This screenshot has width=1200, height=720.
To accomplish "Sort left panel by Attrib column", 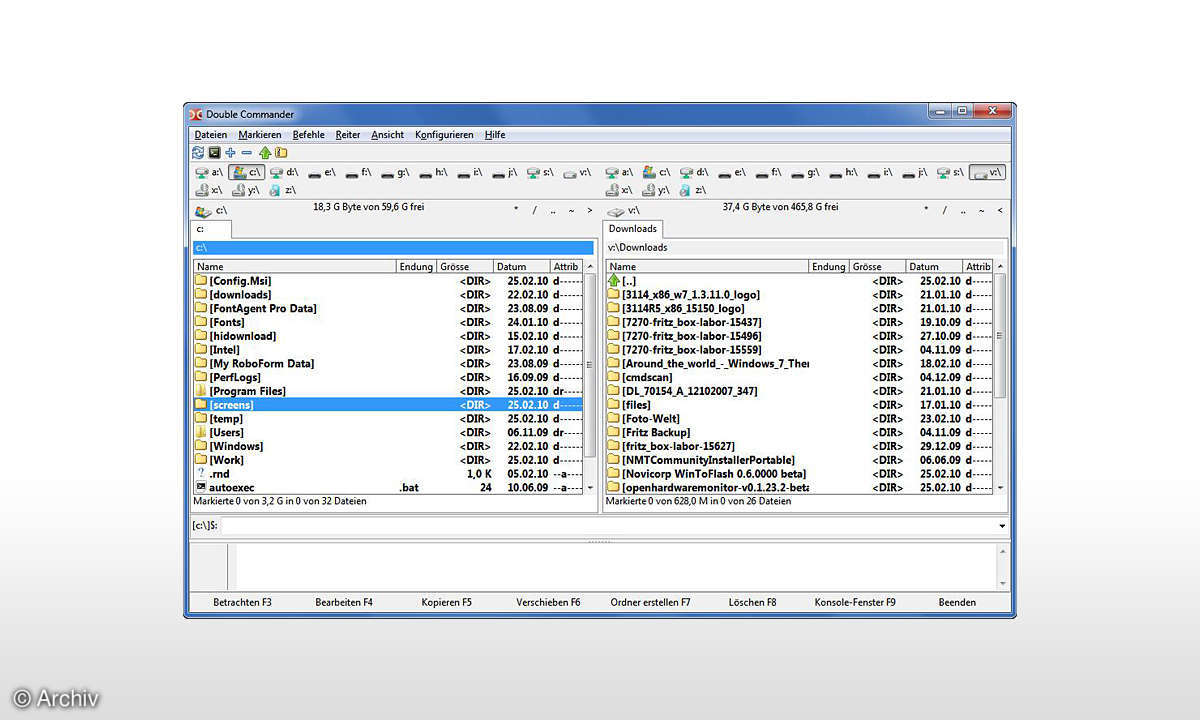I will 566,267.
